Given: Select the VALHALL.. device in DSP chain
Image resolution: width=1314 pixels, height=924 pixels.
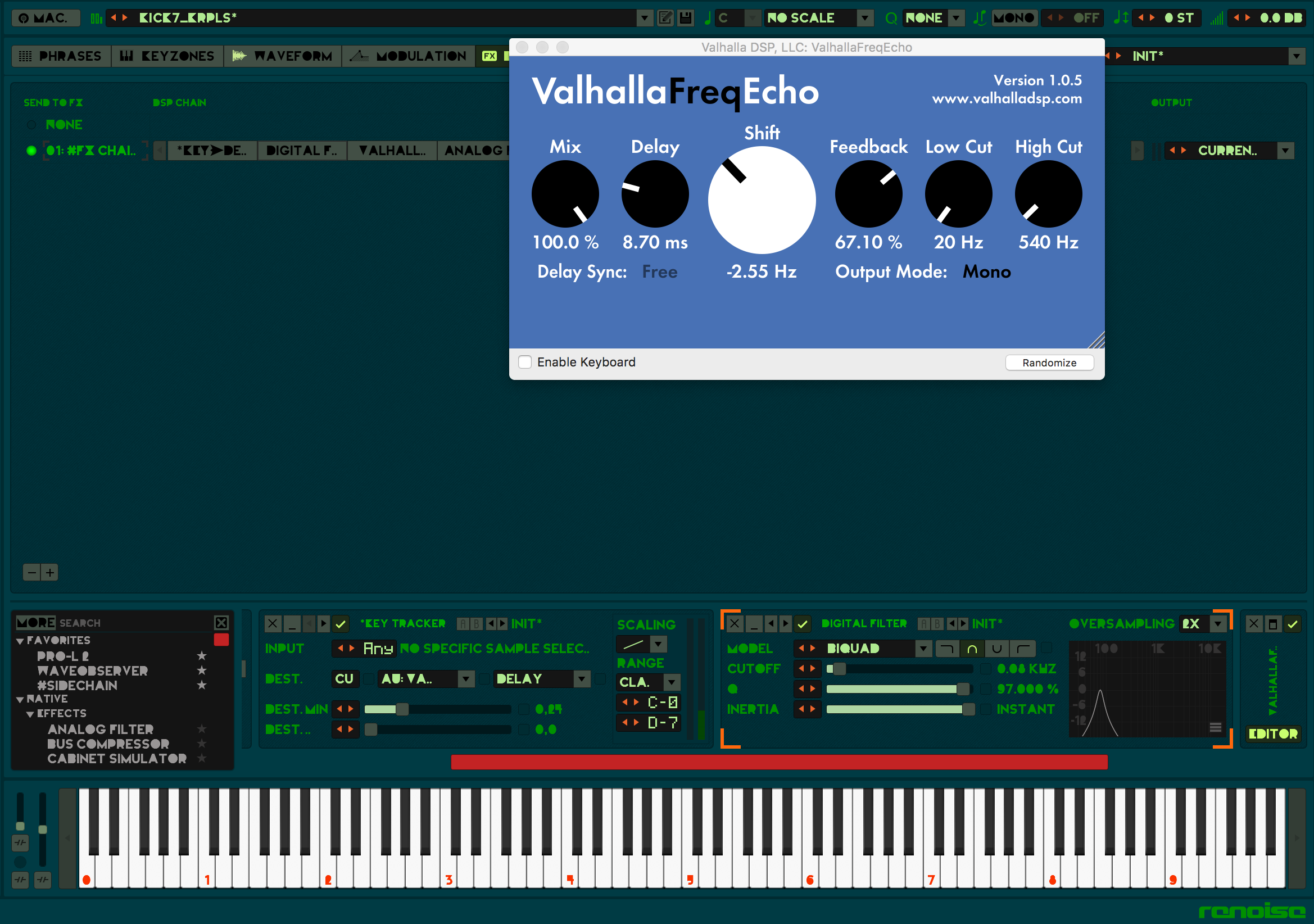Looking at the screenshot, I should click(393, 151).
